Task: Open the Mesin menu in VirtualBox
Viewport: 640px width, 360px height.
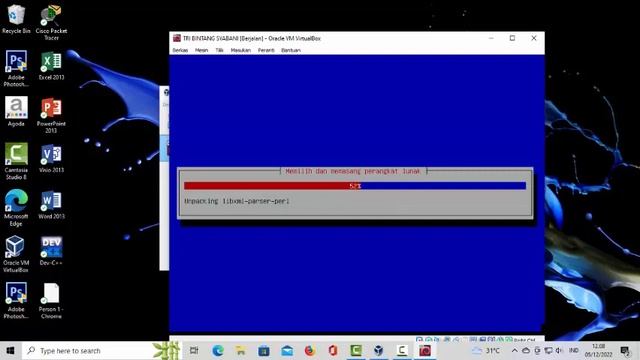Action: [x=201, y=50]
